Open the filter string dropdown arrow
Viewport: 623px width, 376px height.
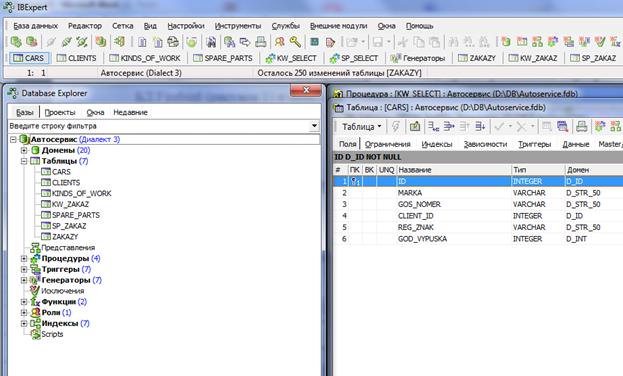[x=314, y=126]
